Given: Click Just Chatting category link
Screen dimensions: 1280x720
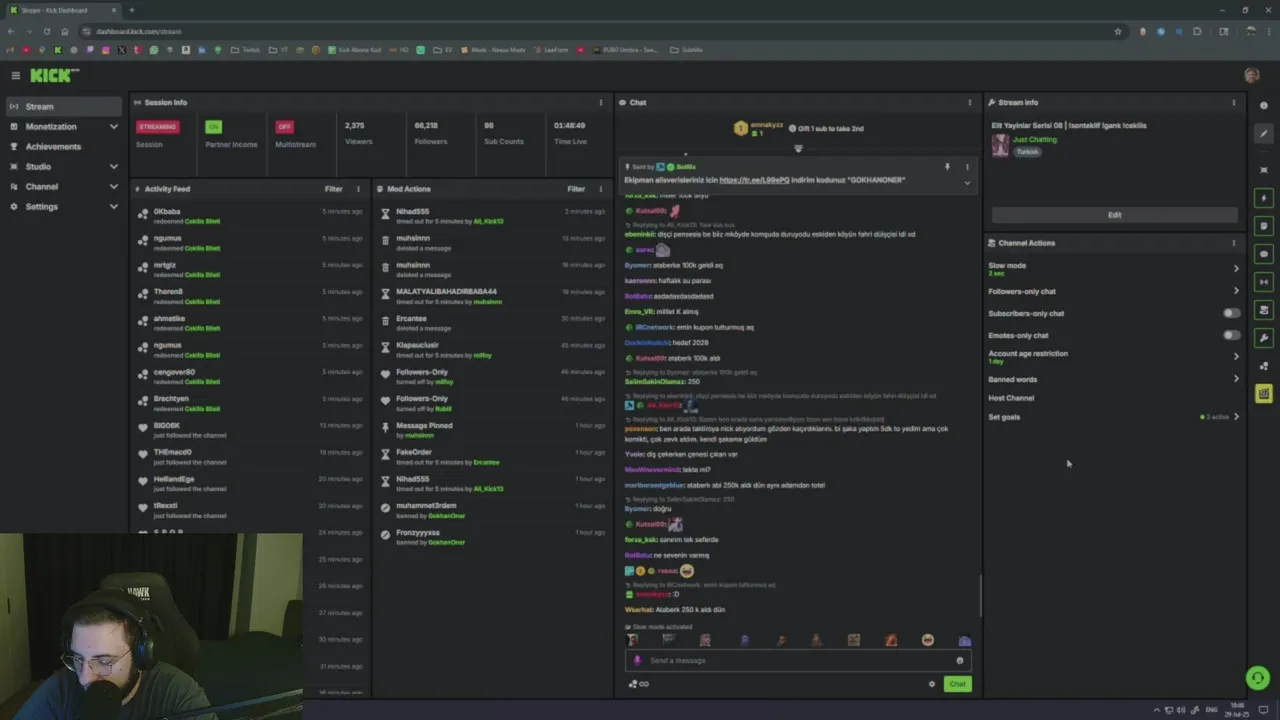Looking at the screenshot, I should click(1034, 140).
